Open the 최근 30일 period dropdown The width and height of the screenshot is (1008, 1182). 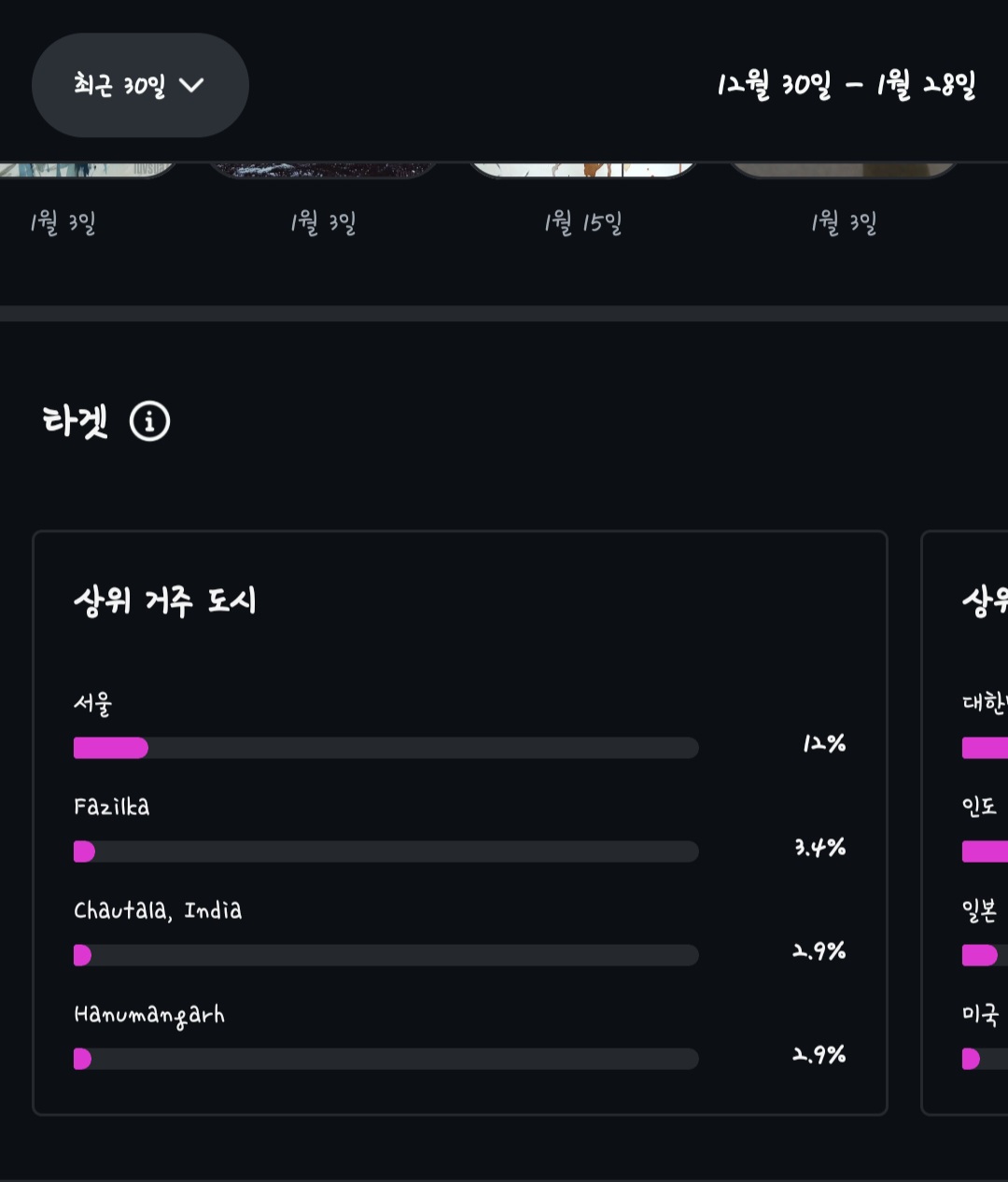[x=140, y=85]
